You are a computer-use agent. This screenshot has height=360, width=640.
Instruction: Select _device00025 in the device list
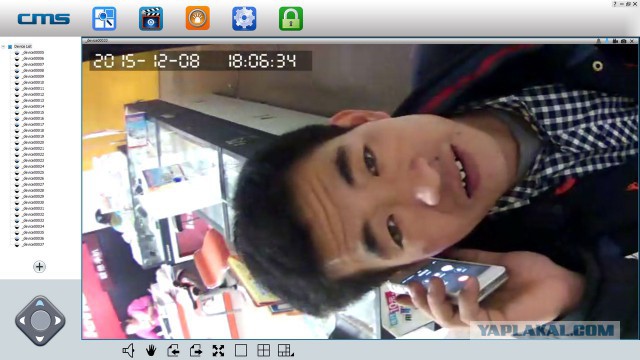point(33,172)
